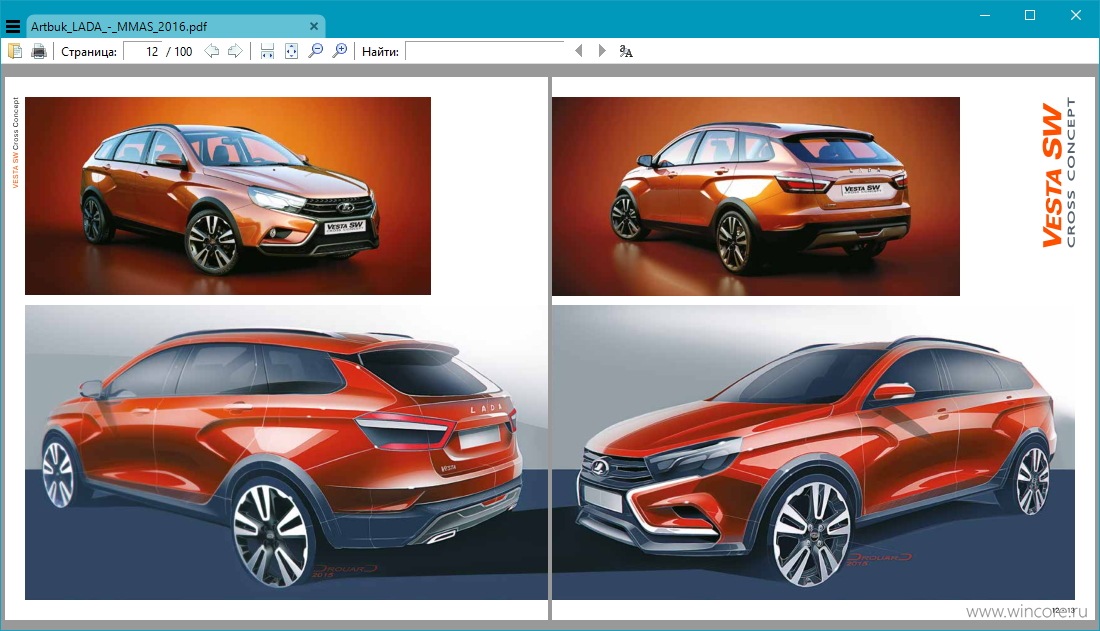Click the rear-quarter red car sketch

click(286, 452)
